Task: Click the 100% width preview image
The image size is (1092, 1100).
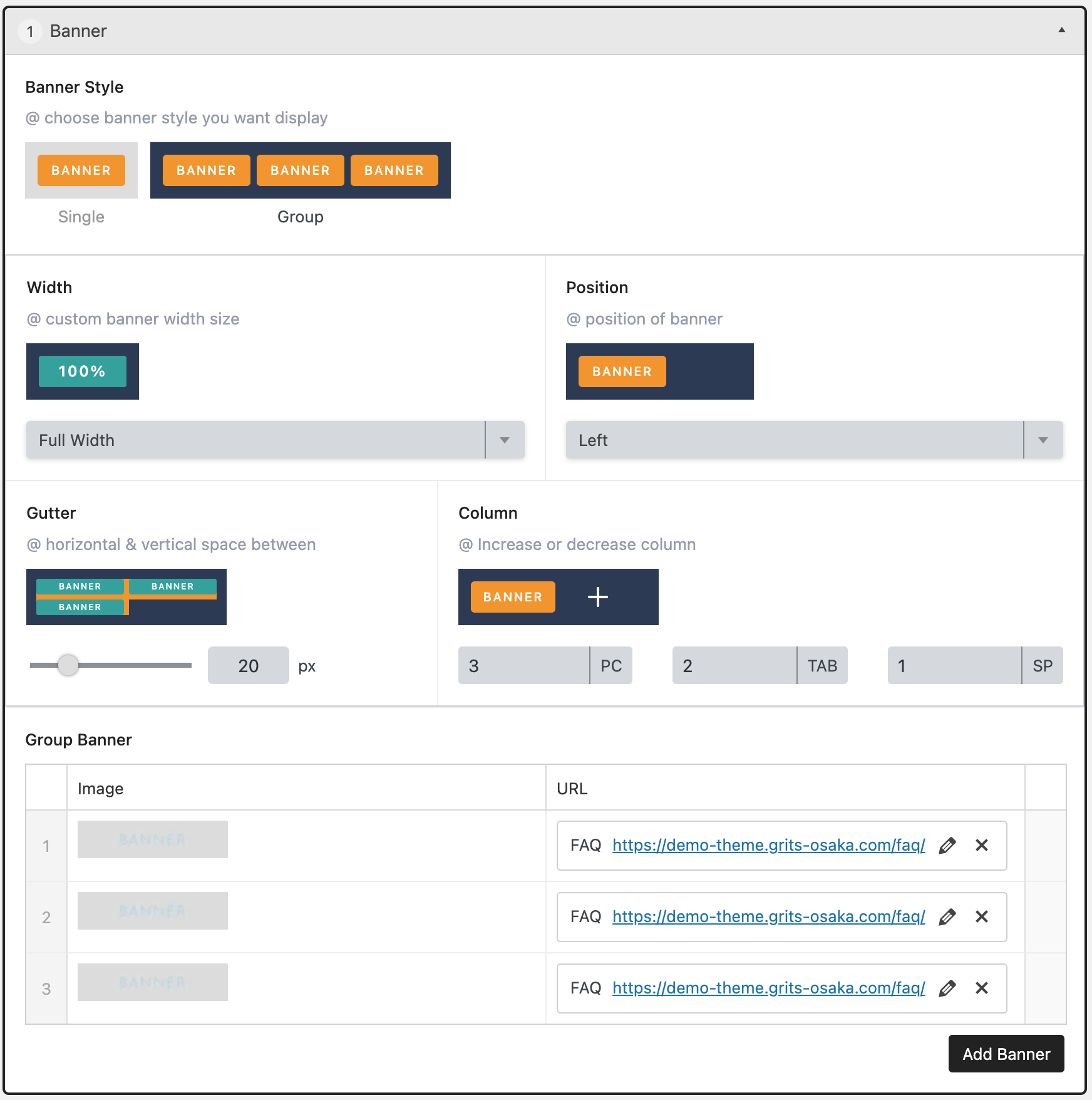Action: 83,371
